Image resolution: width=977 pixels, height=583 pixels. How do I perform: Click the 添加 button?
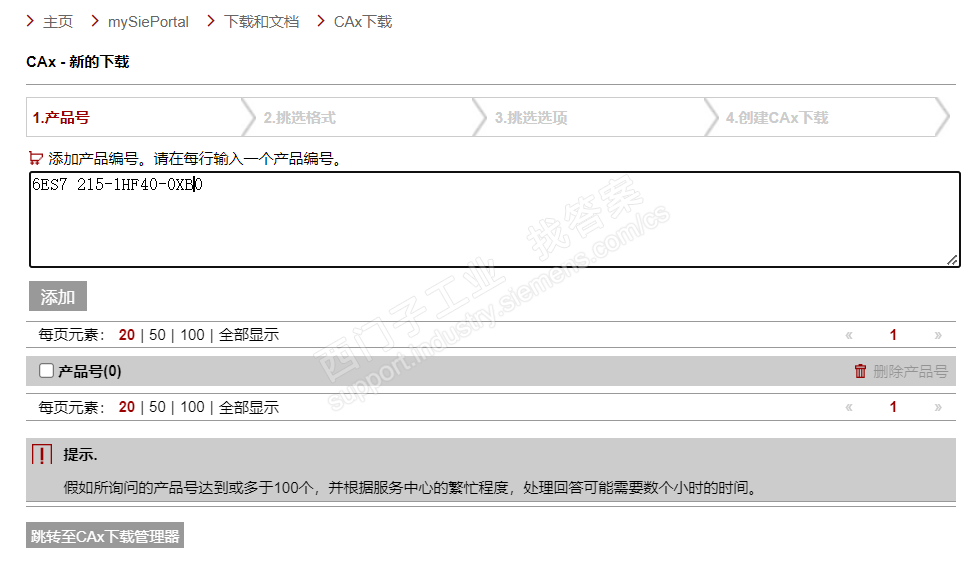(58, 296)
